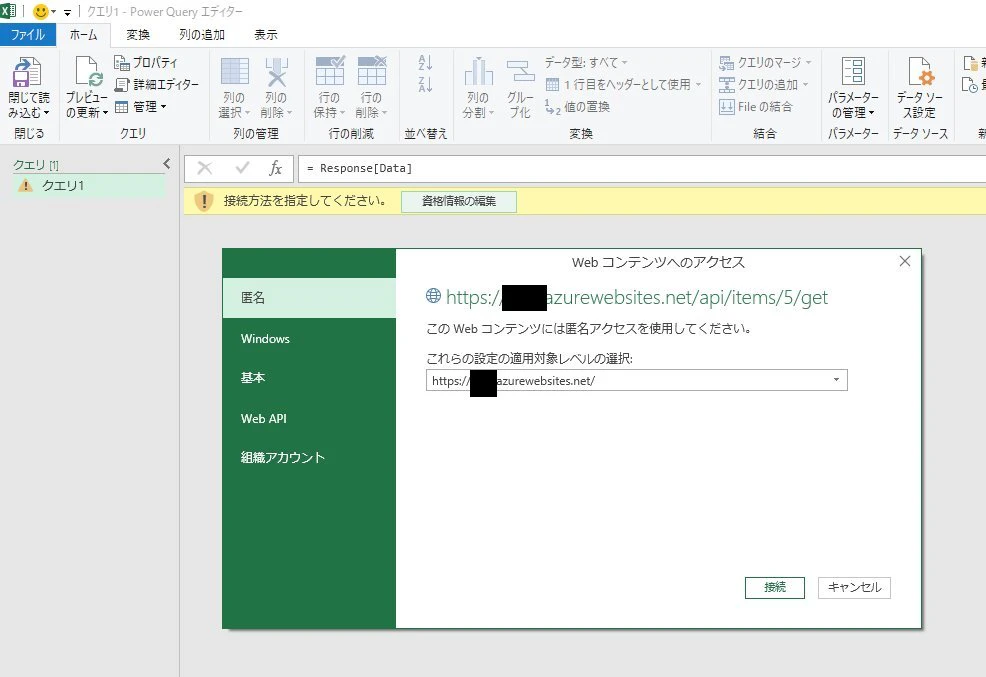Open the クエリの追加 dropdown
The width and height of the screenshot is (986, 677).
tap(763, 84)
